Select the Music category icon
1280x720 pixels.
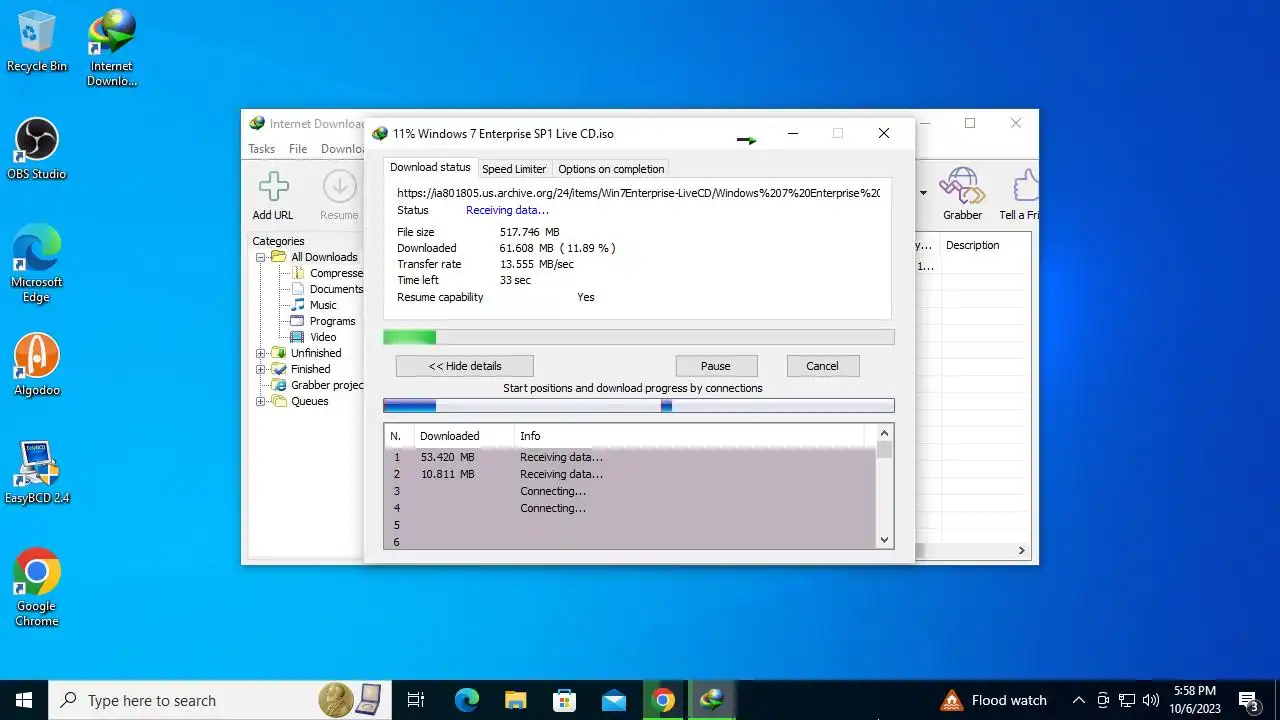click(298, 305)
